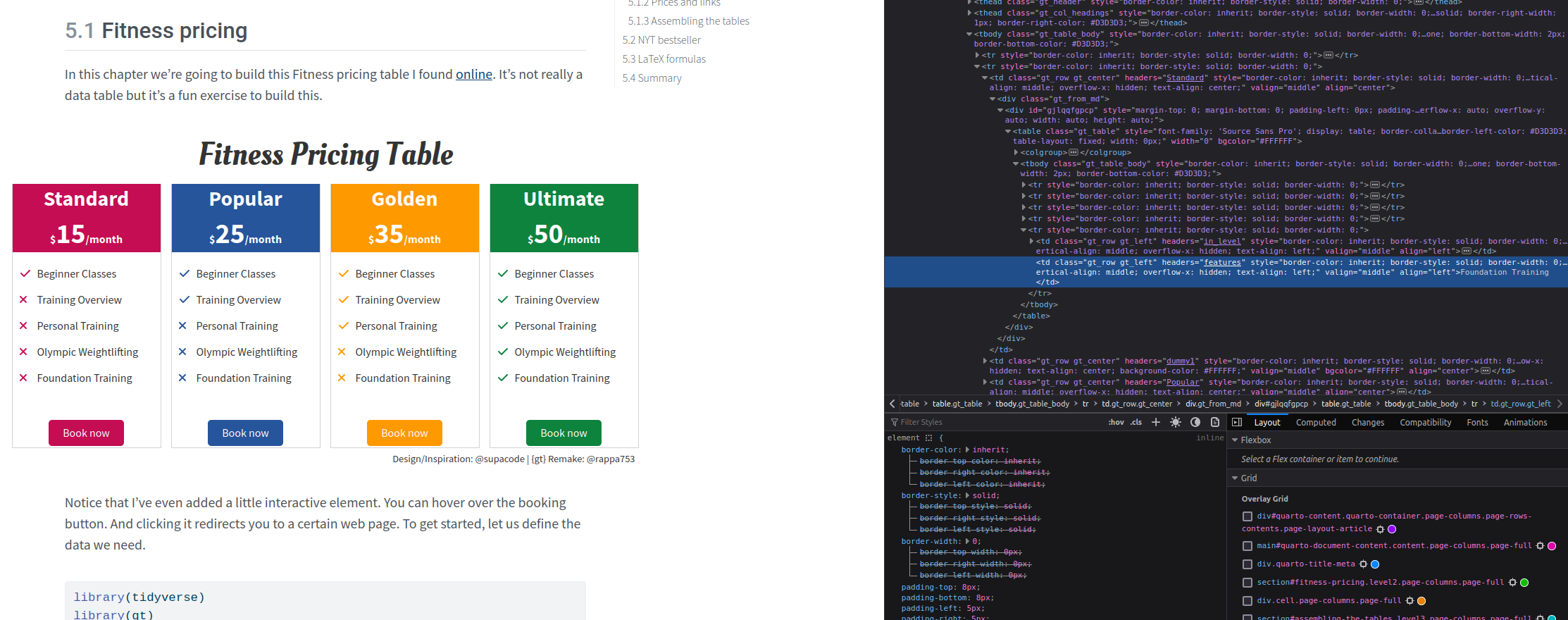Image resolution: width=1568 pixels, height=620 pixels.
Task: Select td.gt_row.gt_left breadcrumb item
Action: [x=1521, y=404]
